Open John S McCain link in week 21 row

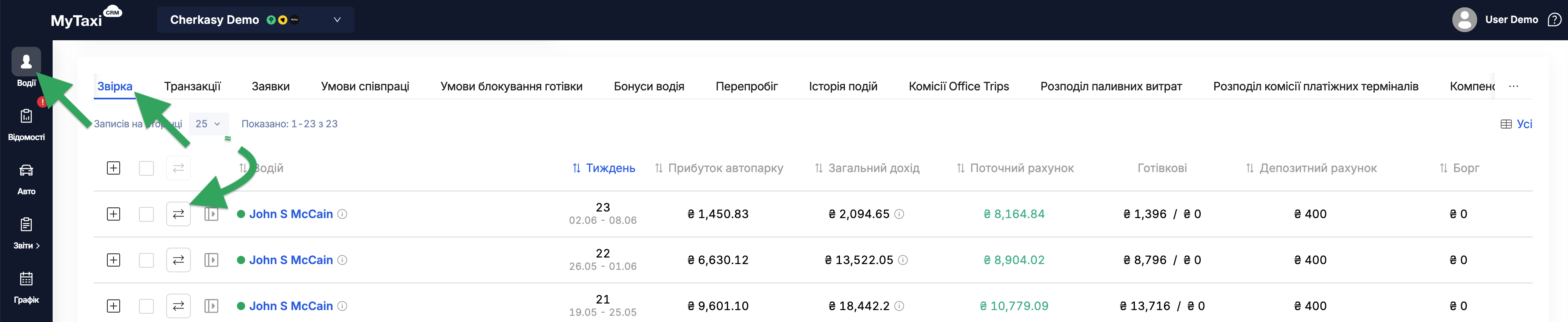point(291,306)
